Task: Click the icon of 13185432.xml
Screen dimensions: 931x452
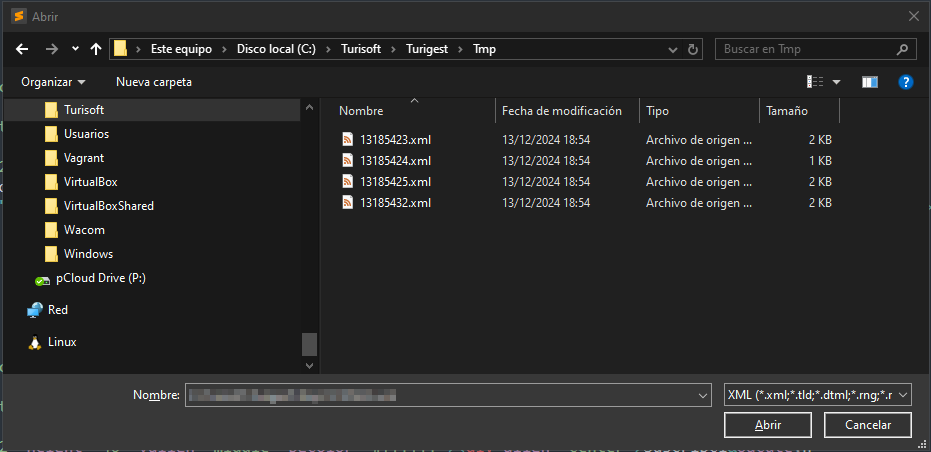Action: [x=348, y=203]
